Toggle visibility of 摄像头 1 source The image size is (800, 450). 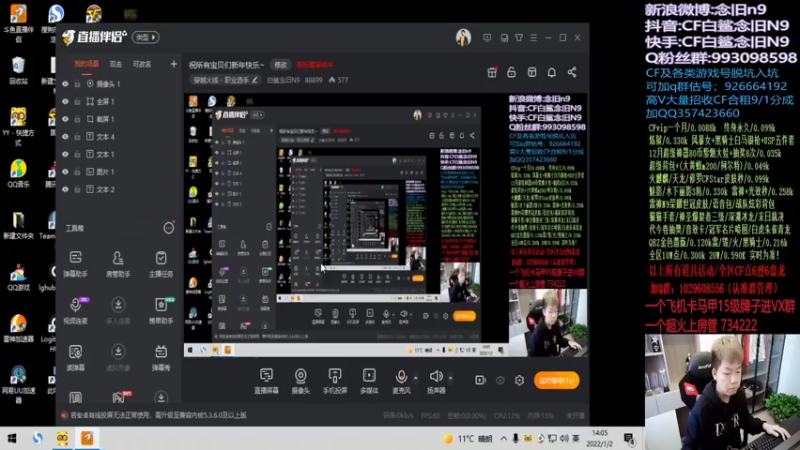pos(65,84)
